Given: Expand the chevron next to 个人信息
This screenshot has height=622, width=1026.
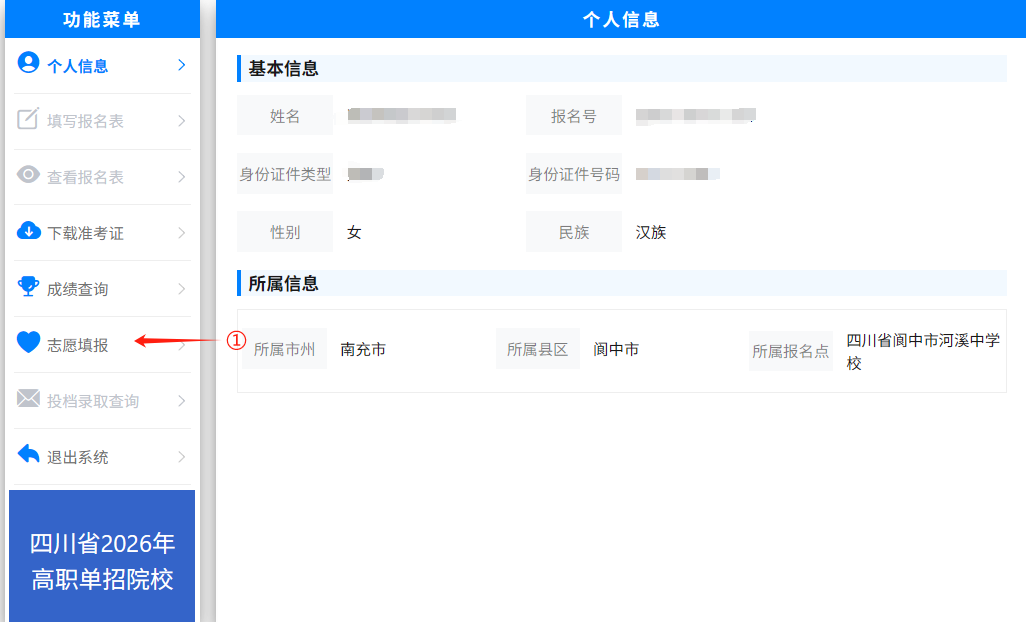Looking at the screenshot, I should click(x=182, y=63).
